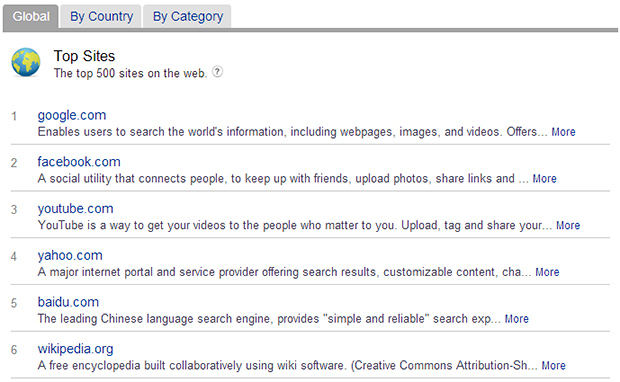Open the baidu.com link
Screen dimensions: 620x382
[x=68, y=302]
